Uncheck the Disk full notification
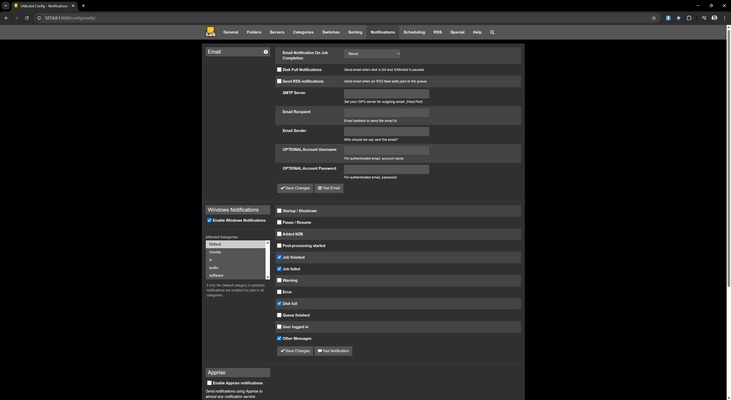 click(x=279, y=303)
